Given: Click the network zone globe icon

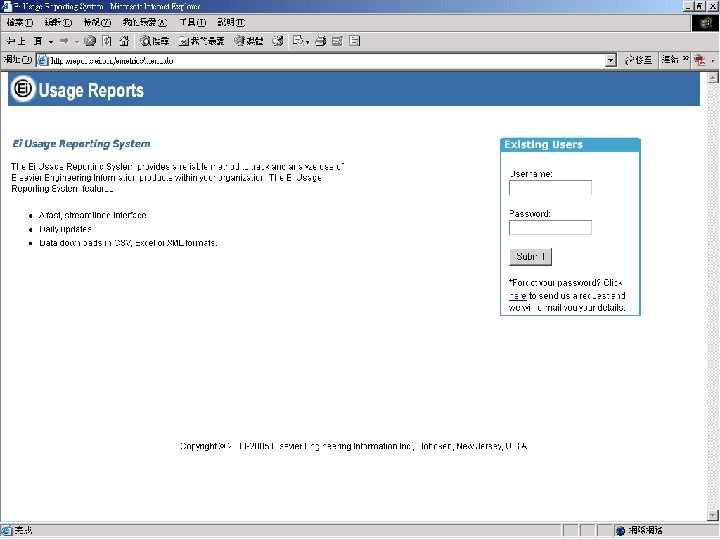Looking at the screenshot, I should click(x=620, y=530).
